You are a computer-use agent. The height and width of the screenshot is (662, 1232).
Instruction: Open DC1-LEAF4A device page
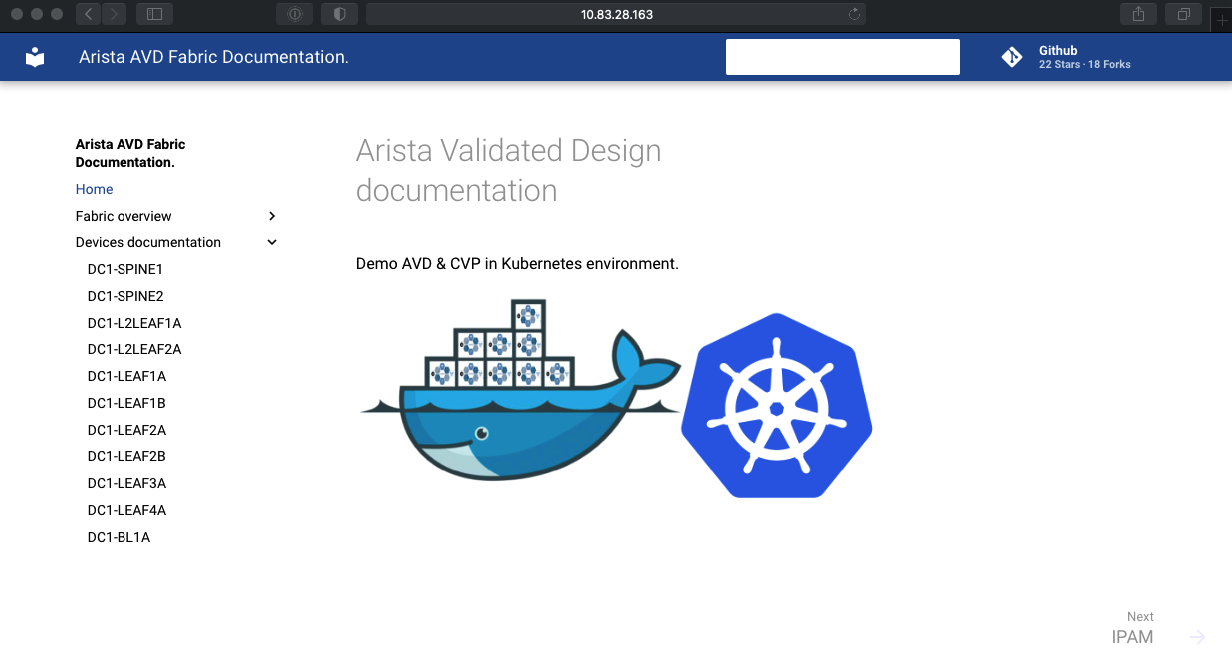(x=127, y=510)
